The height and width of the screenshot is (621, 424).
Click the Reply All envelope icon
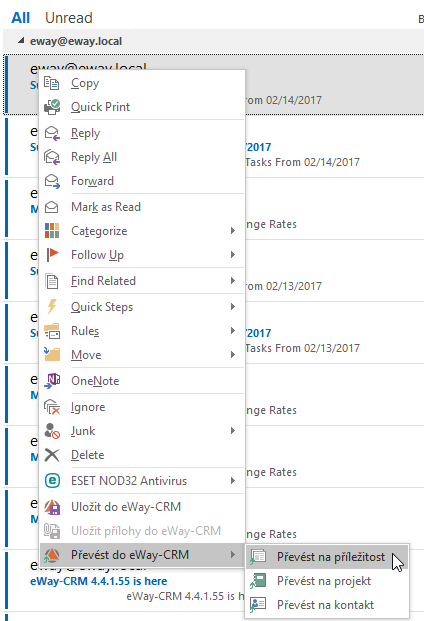coord(51,157)
